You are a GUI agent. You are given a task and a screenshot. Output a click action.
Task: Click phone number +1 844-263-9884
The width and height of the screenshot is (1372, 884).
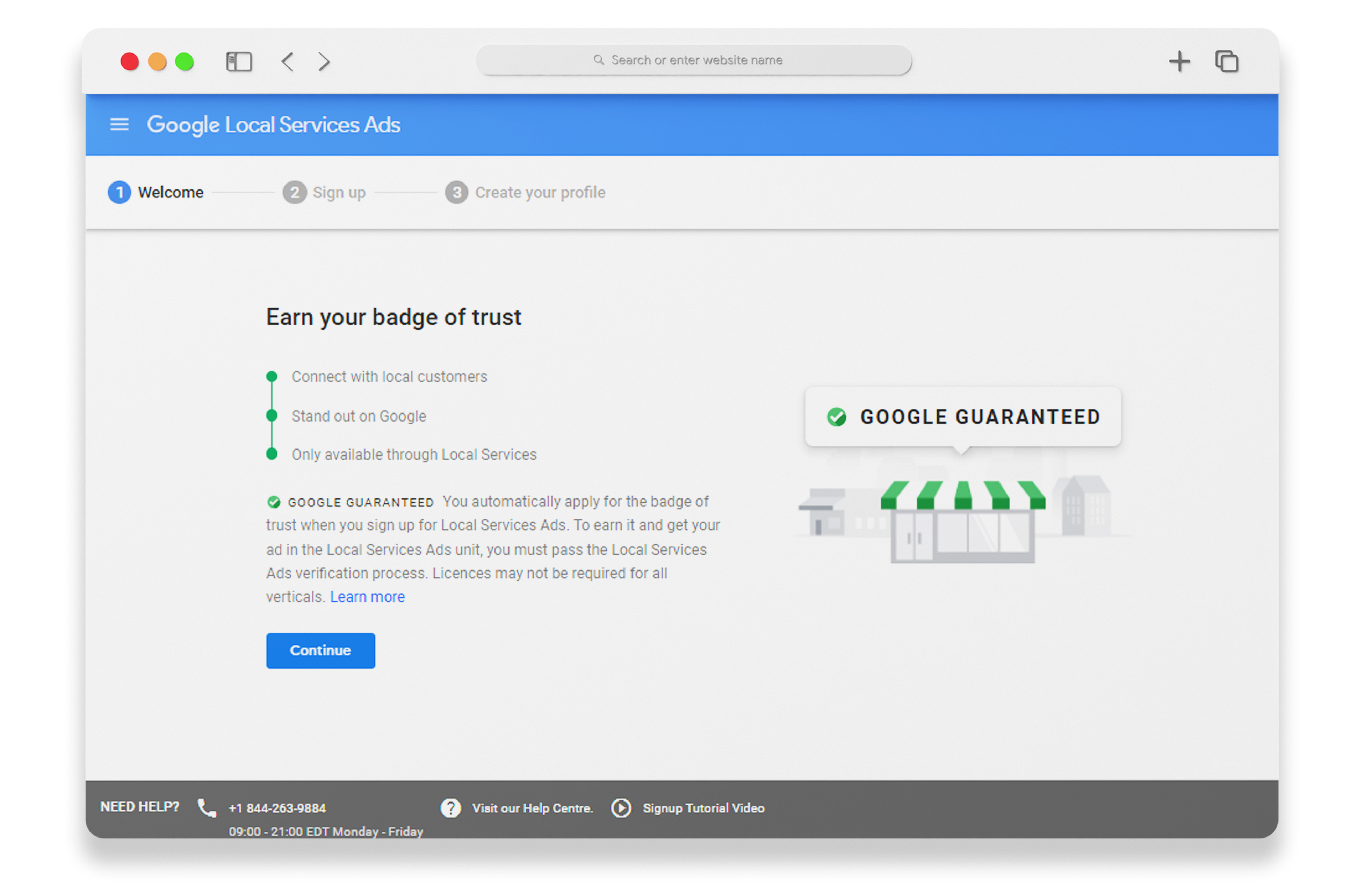tap(277, 808)
